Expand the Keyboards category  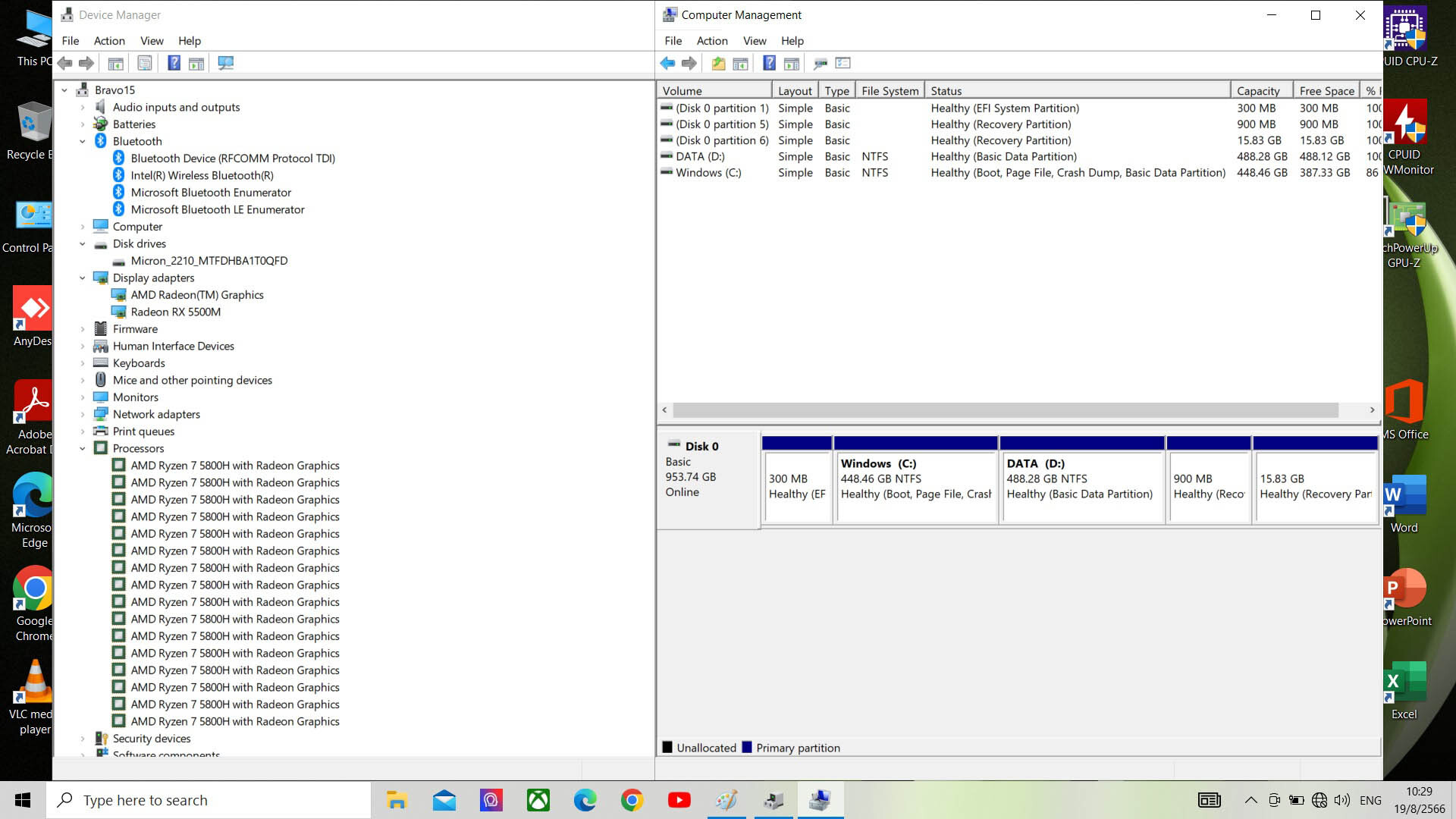(x=83, y=363)
